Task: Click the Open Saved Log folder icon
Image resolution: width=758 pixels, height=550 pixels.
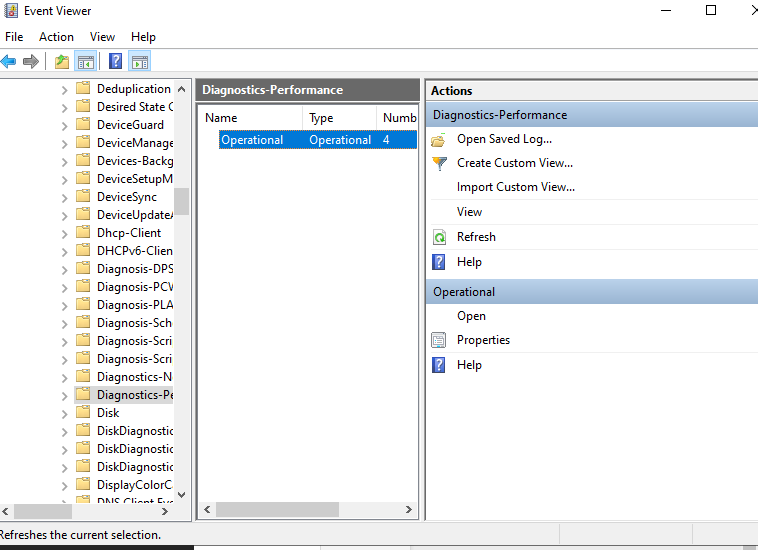Action: [439, 140]
